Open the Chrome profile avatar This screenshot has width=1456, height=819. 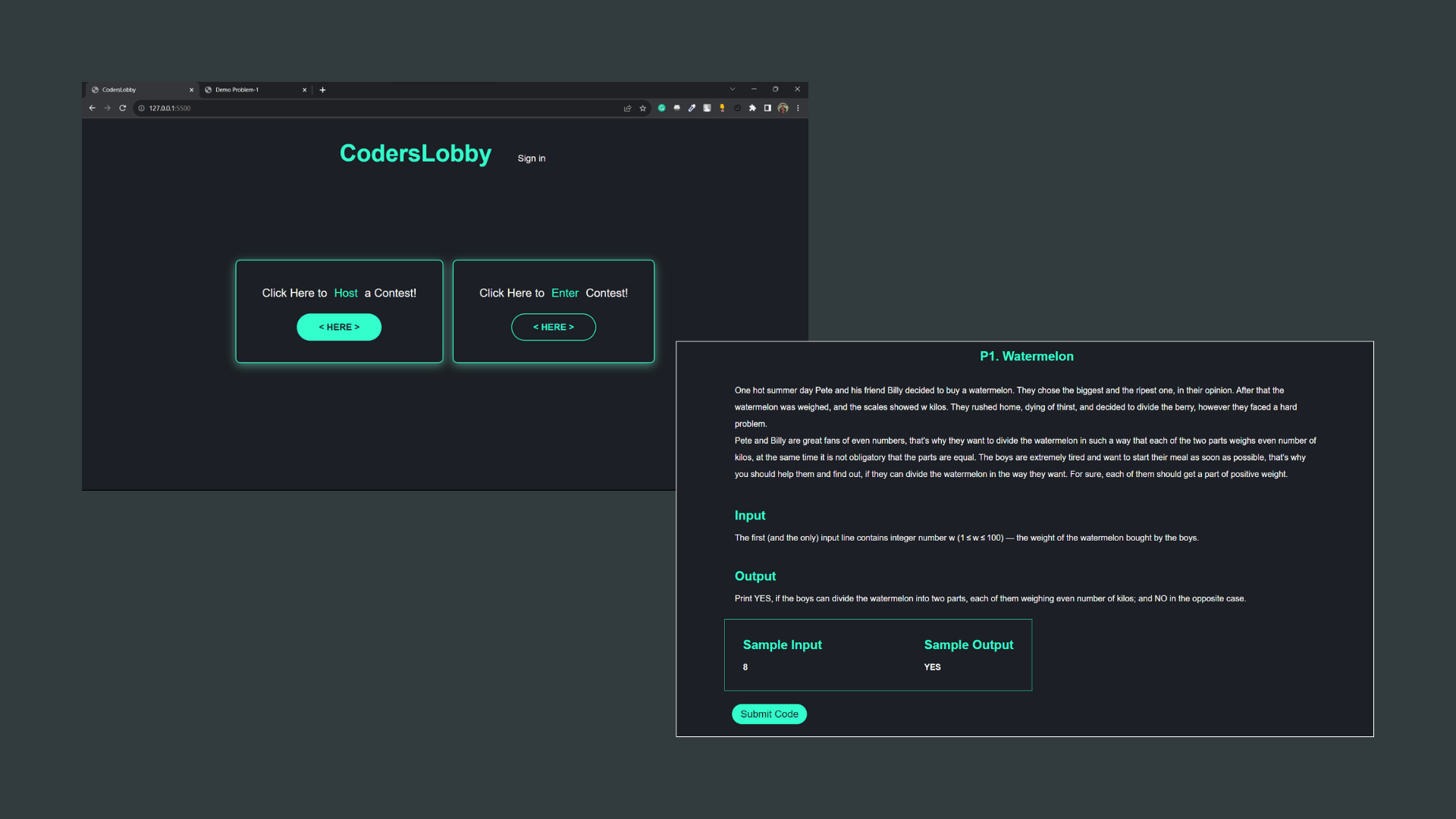pyautogui.click(x=783, y=108)
